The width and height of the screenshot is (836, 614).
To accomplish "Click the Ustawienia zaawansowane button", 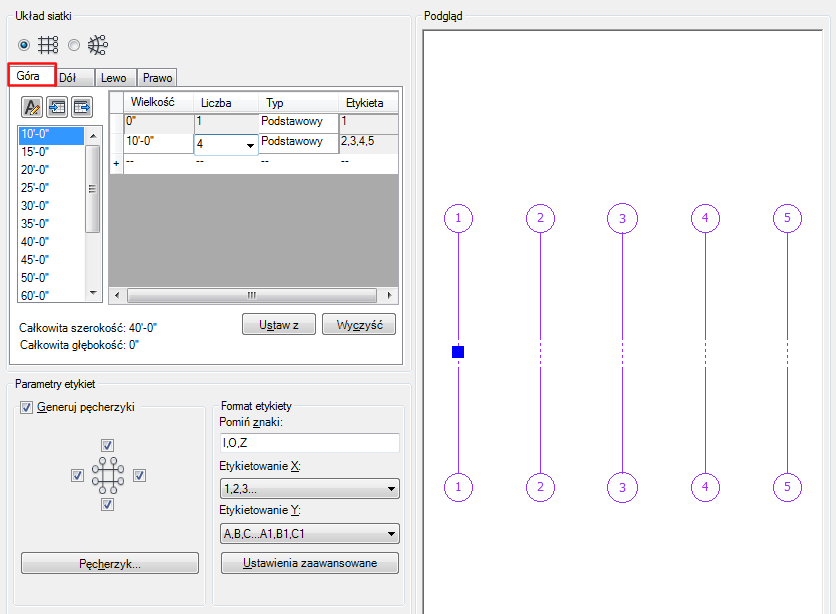I will [x=310, y=563].
